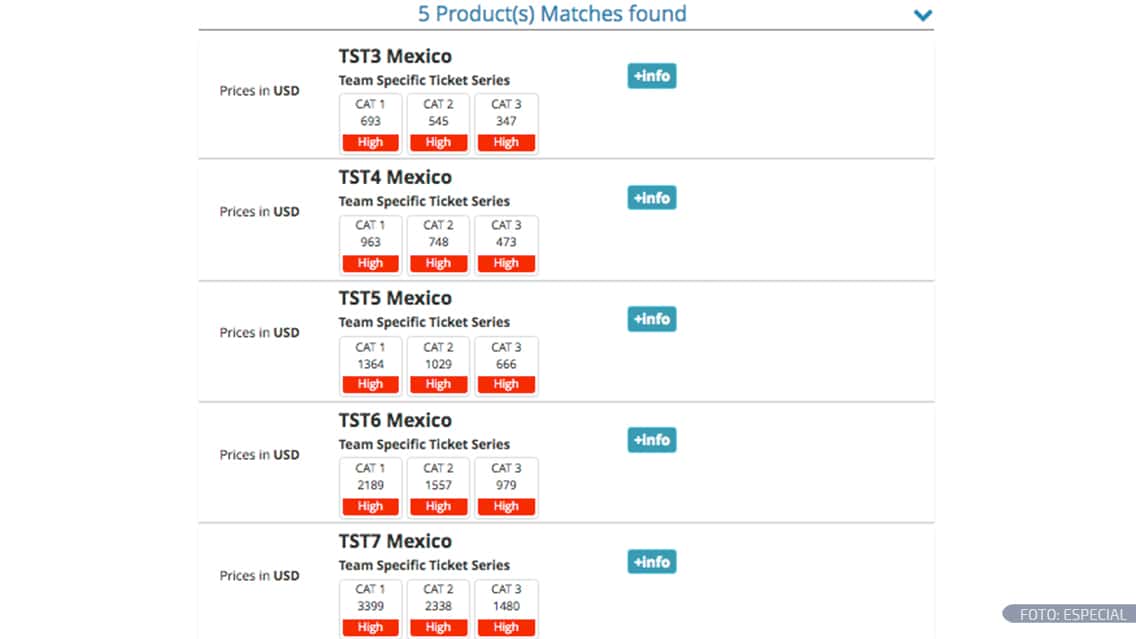Select TST4 Mexico CAT 2 at 748

[438, 245]
